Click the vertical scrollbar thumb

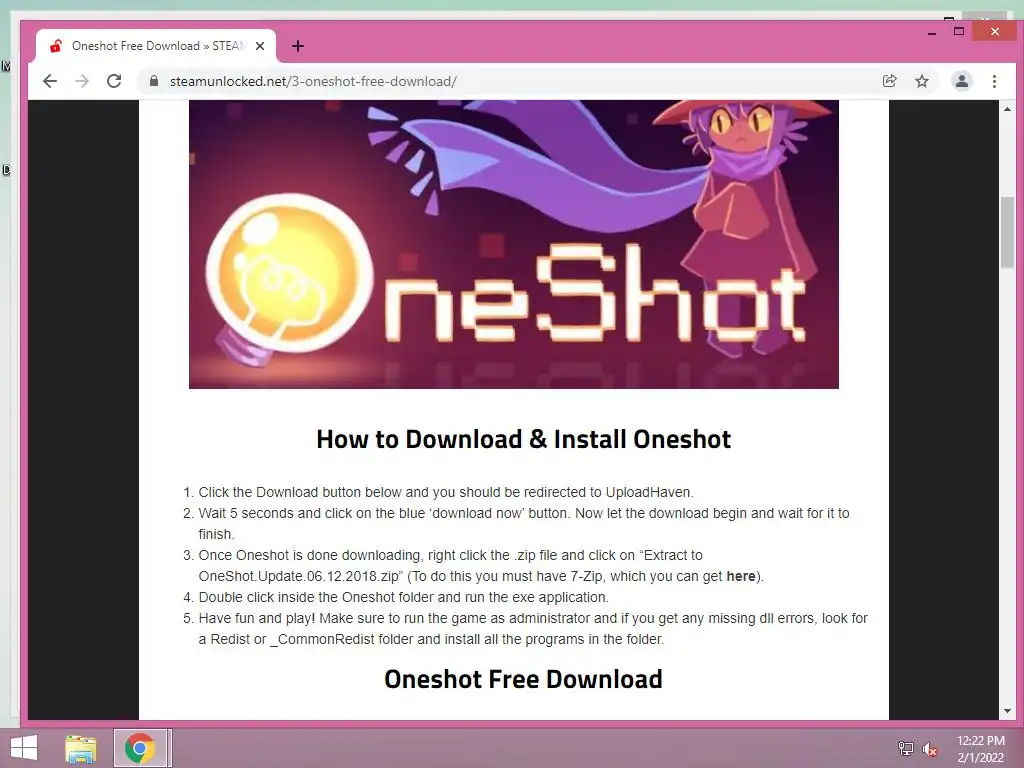[x=1007, y=232]
